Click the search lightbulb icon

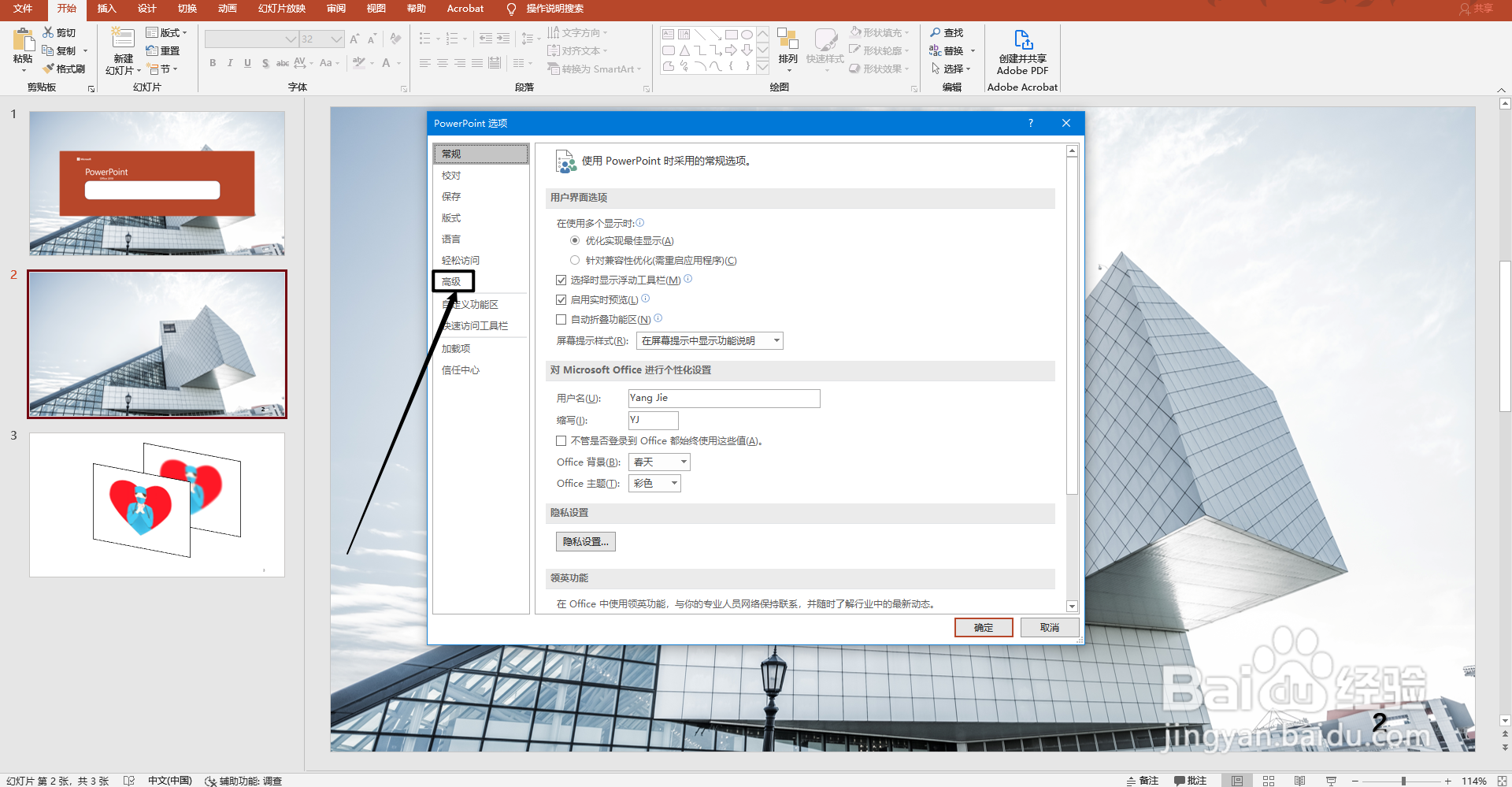[x=511, y=9]
